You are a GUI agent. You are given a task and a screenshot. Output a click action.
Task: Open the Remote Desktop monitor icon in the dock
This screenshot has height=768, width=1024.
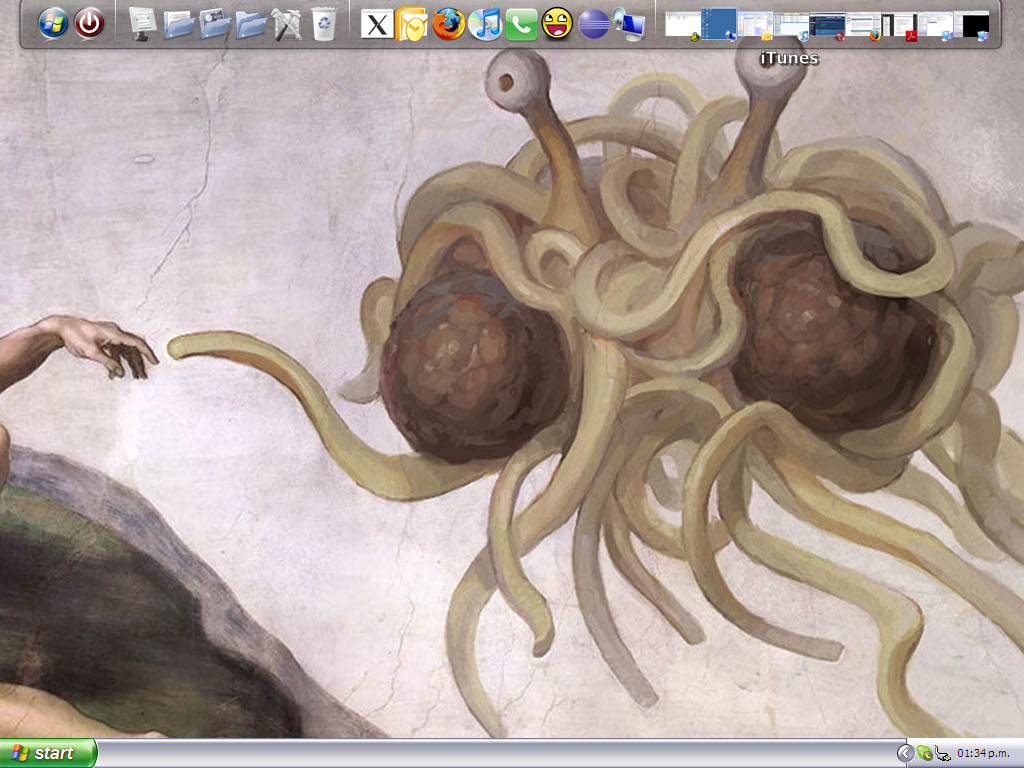tap(630, 25)
